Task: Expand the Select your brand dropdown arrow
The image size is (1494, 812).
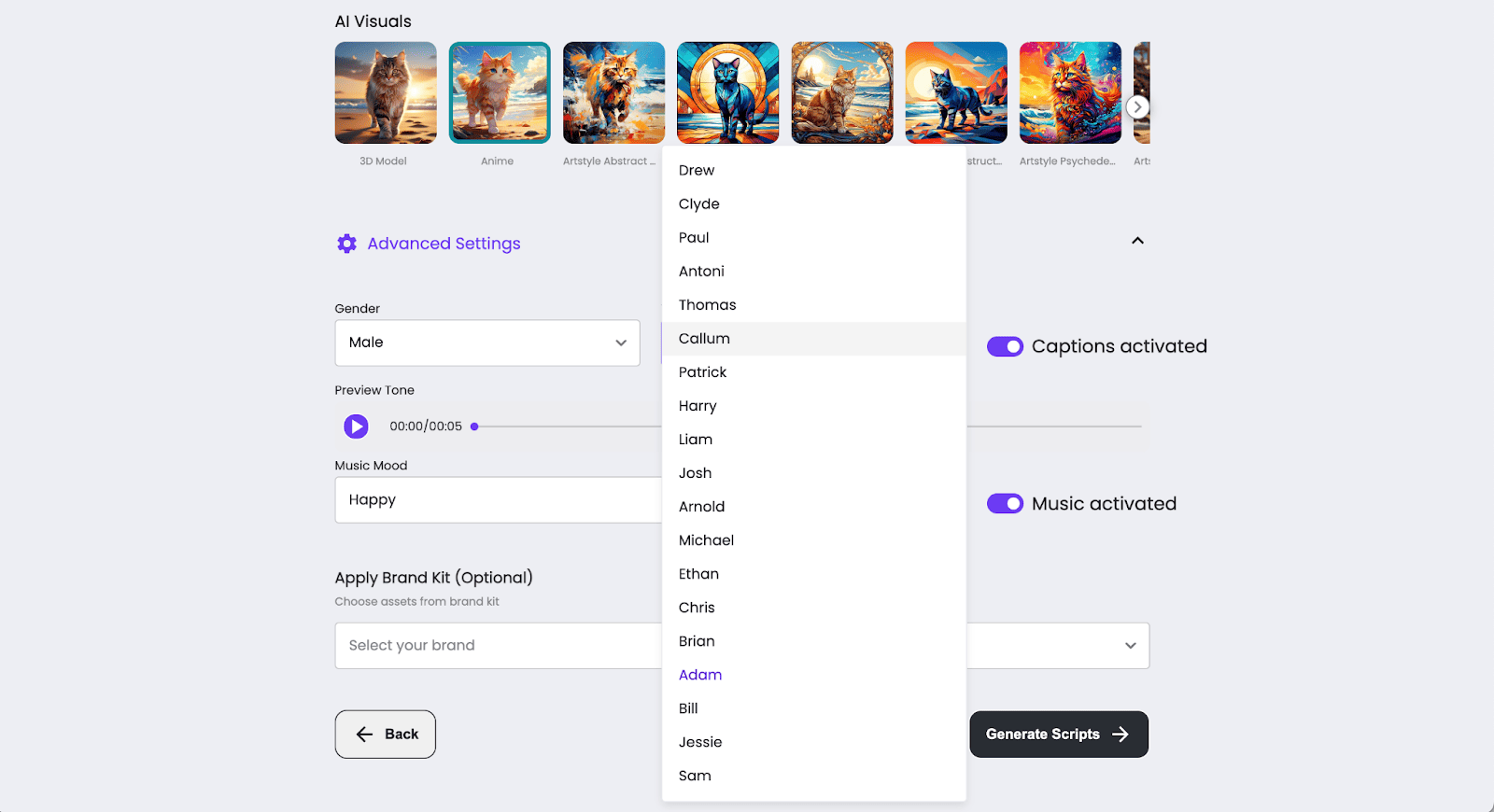Action: (1130, 646)
